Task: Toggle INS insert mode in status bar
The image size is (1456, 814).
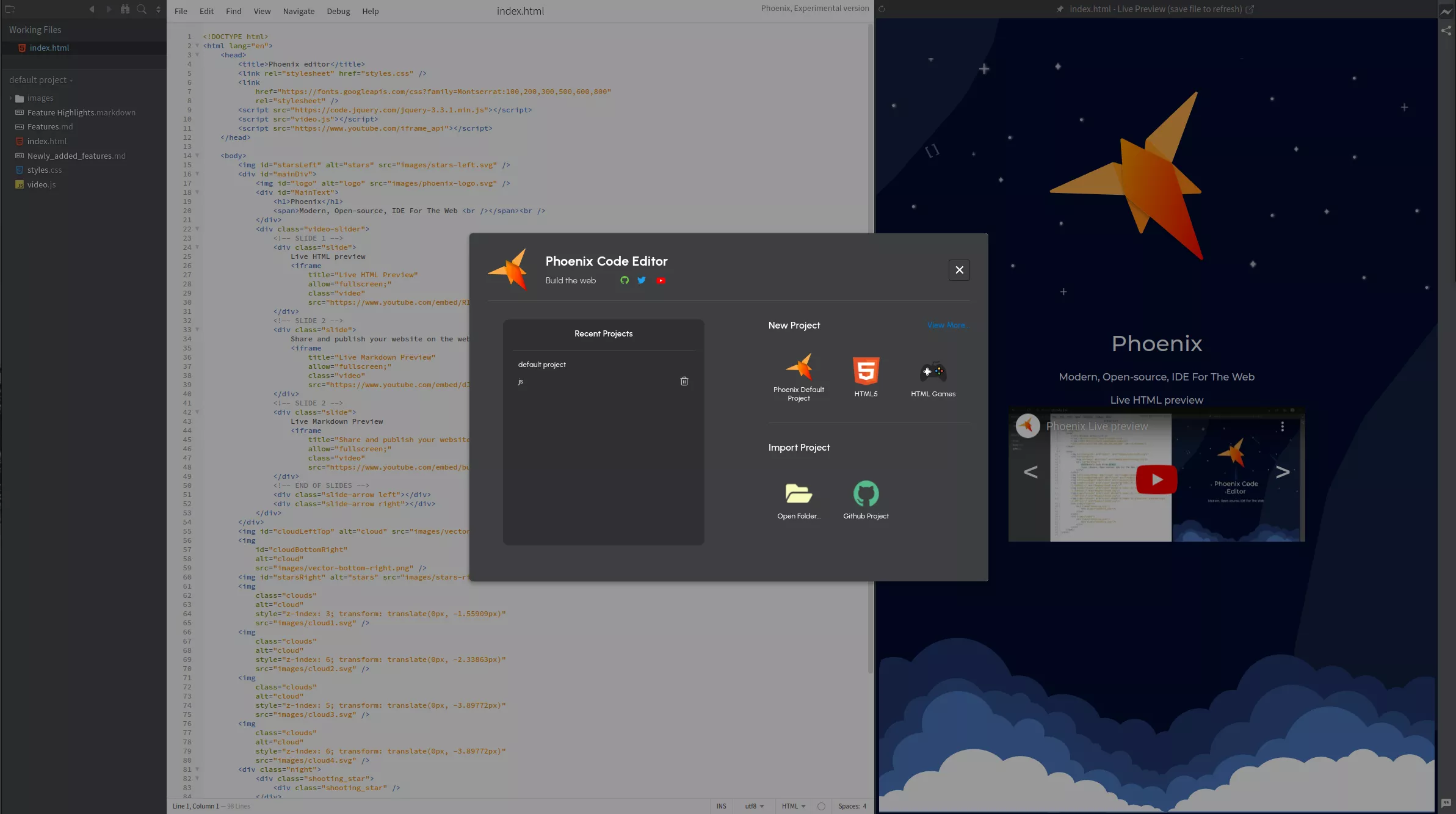Action: 721,806
